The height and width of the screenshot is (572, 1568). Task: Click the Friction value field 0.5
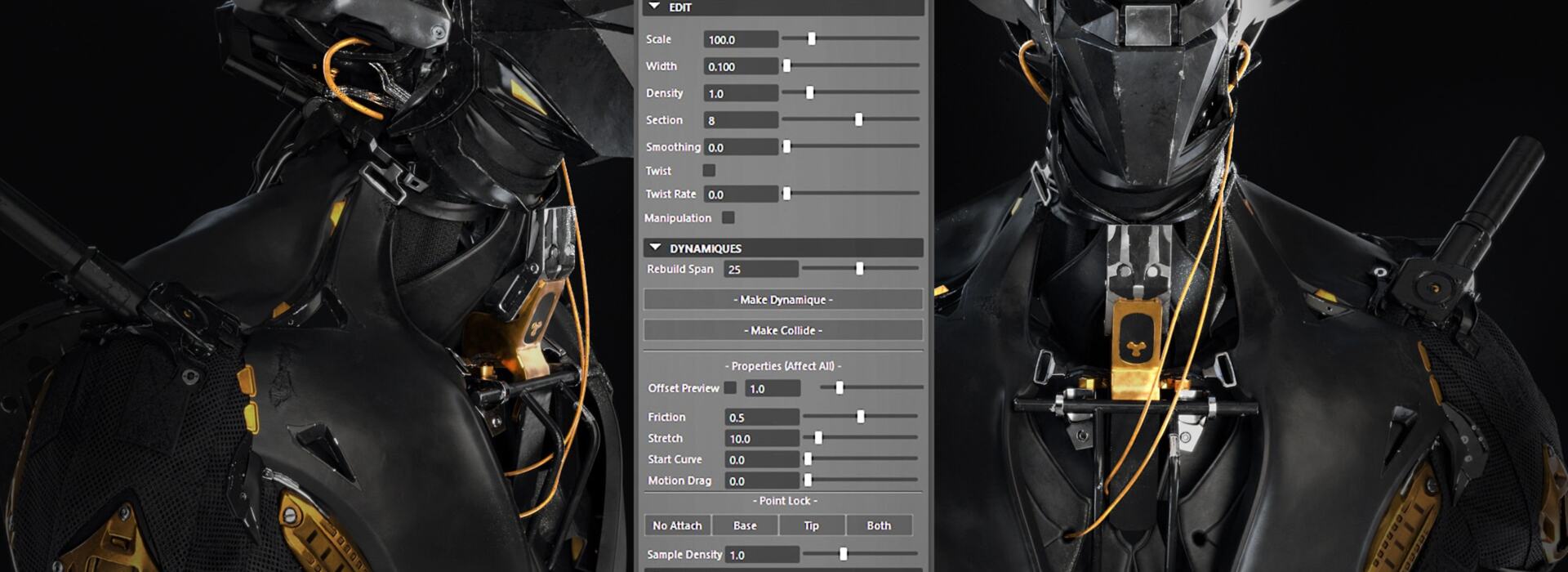point(762,417)
